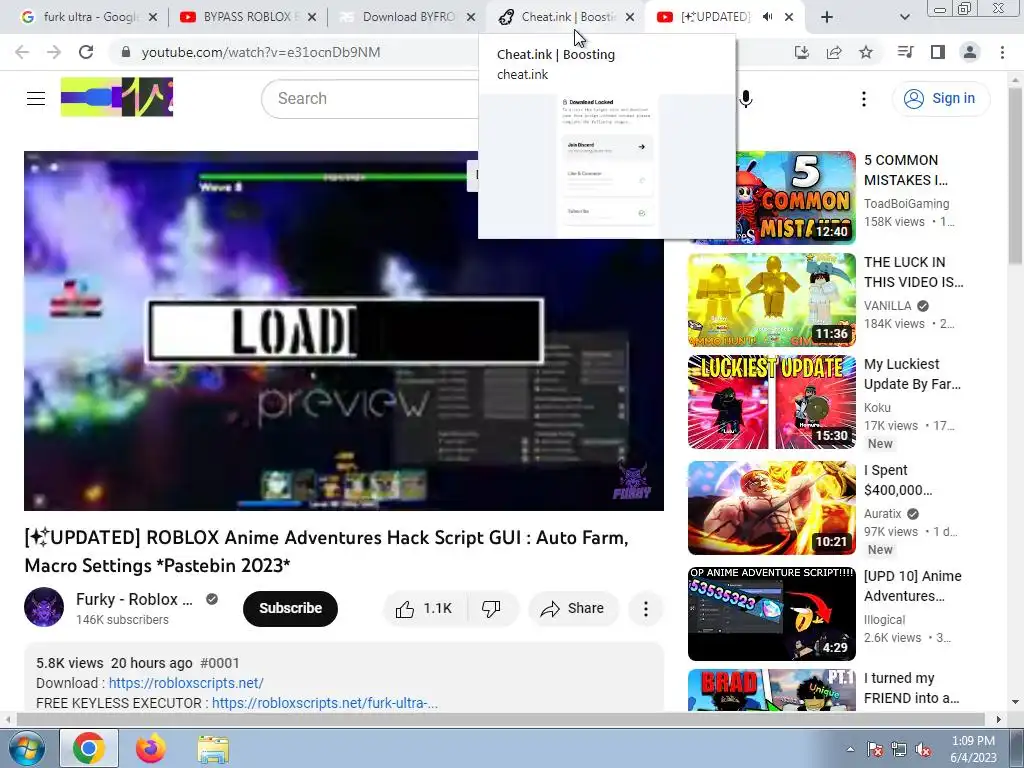Like the video with thumbs up
The width and height of the screenshot is (1024, 768).
424,609
